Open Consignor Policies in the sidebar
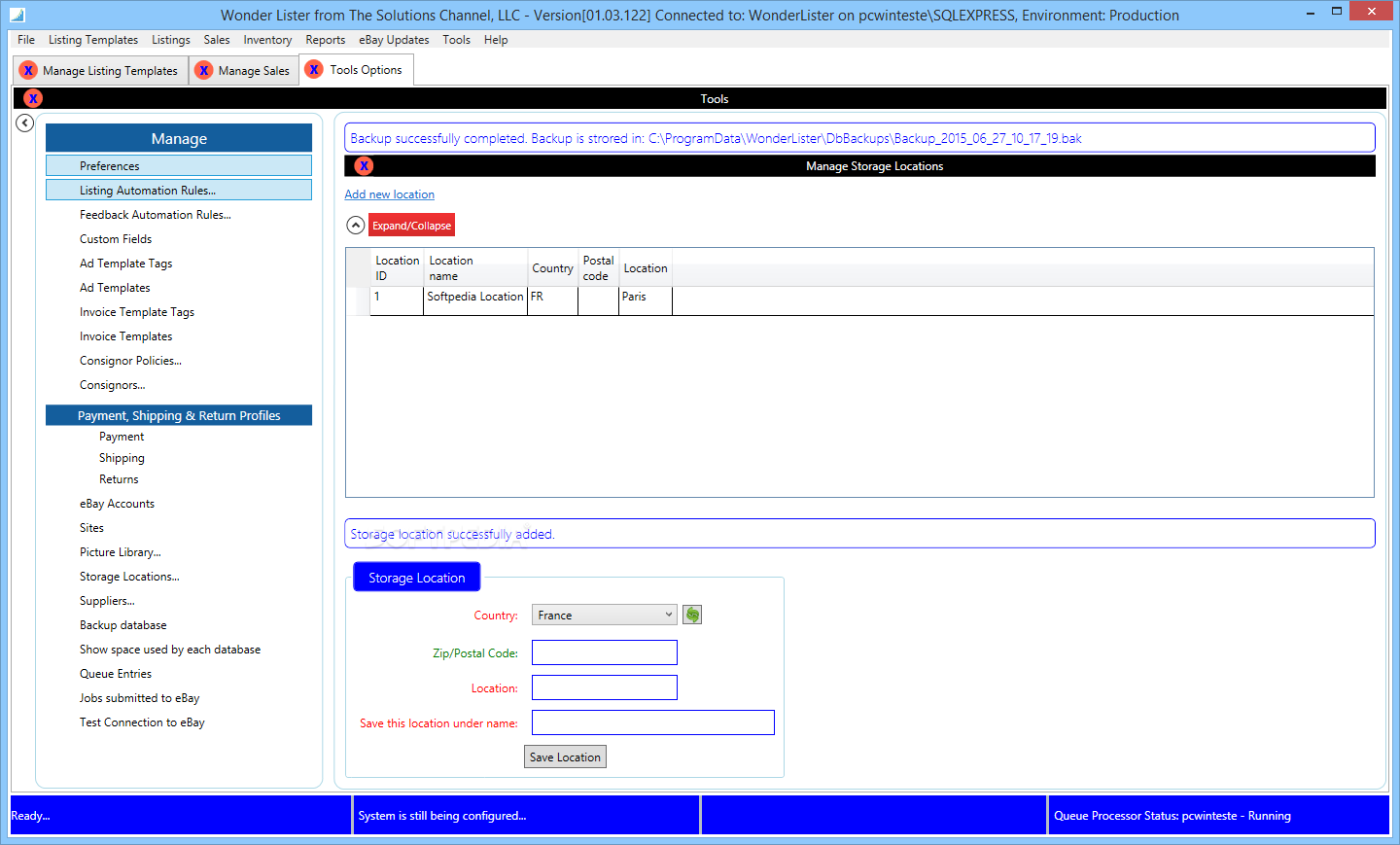The height and width of the screenshot is (845, 1400). click(x=130, y=361)
